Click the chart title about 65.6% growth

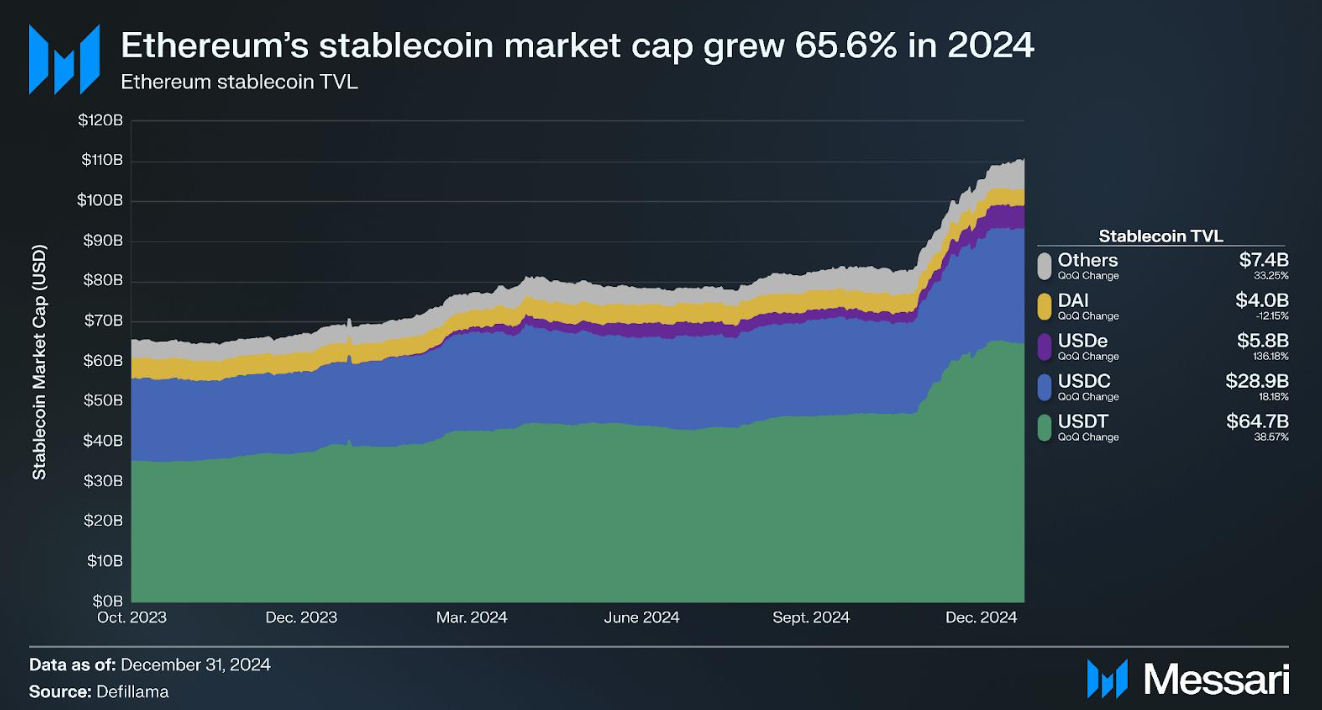(x=578, y=45)
